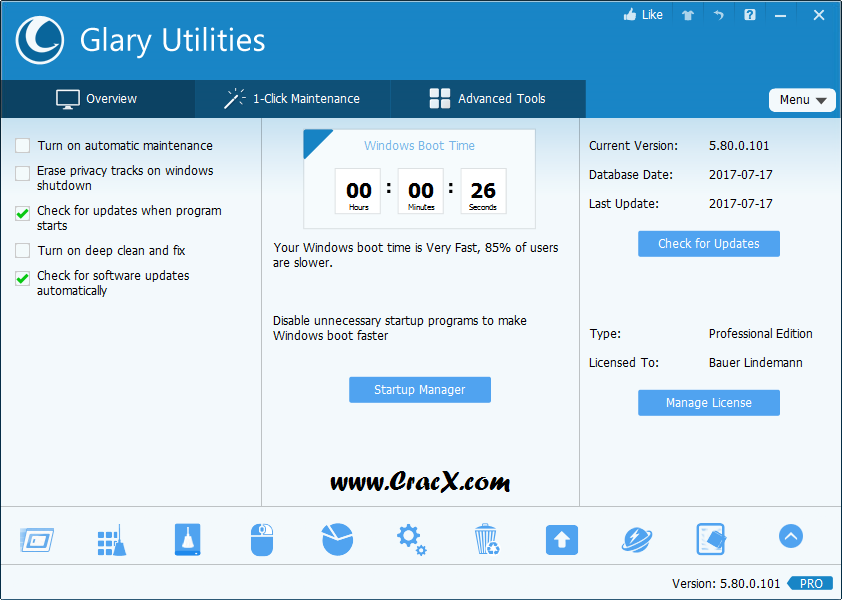
Task: Click the 'Licensed To:' label
Action: [x=624, y=363]
